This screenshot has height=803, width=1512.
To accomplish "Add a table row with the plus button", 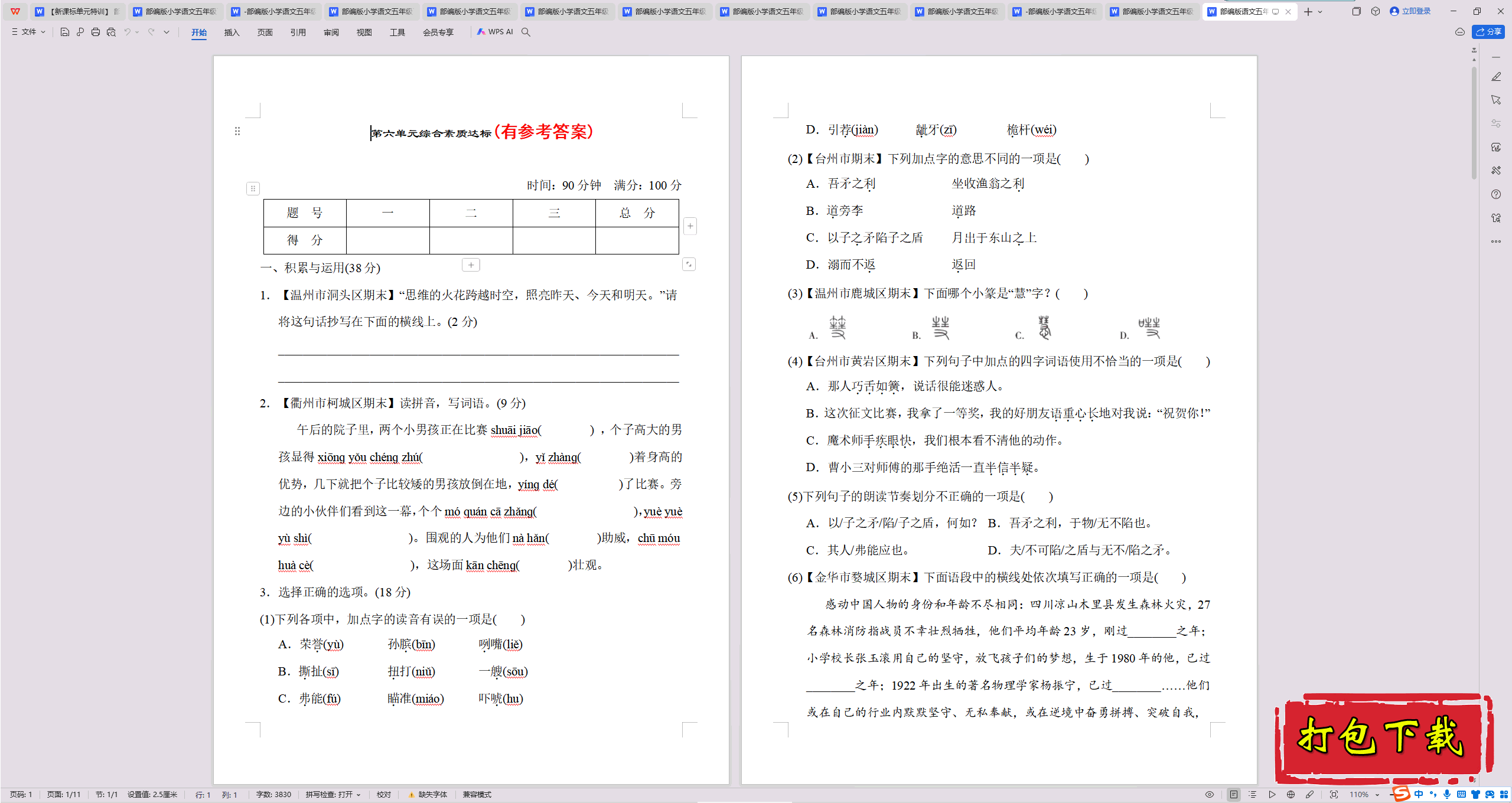I will [x=471, y=265].
